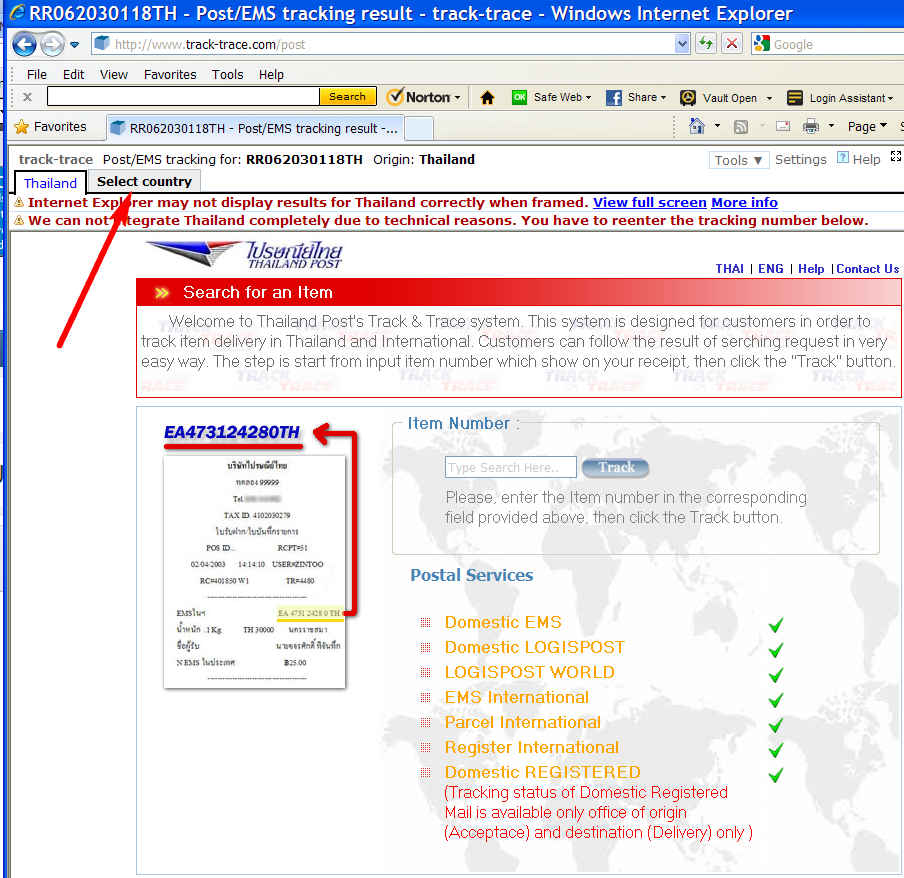Click the Norton toolbar search field
This screenshot has width=904, height=878.
[183, 96]
